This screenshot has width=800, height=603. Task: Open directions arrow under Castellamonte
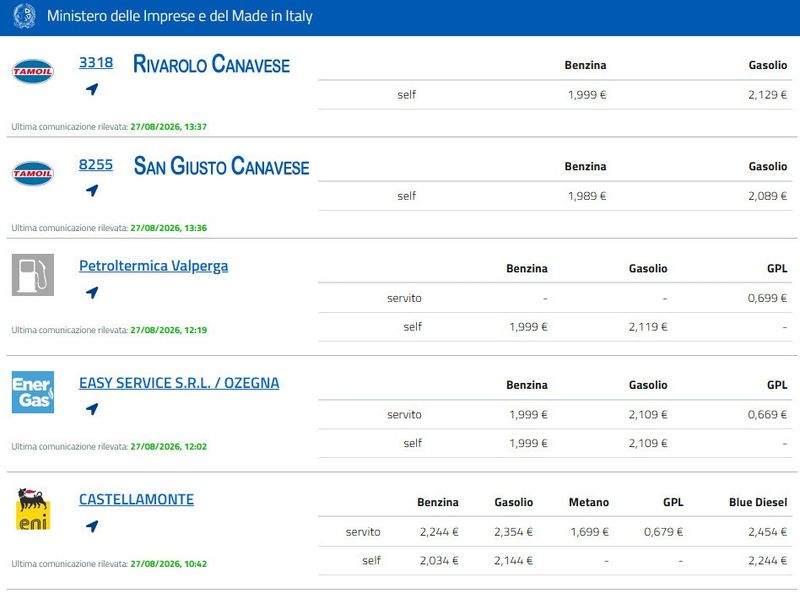click(x=92, y=526)
